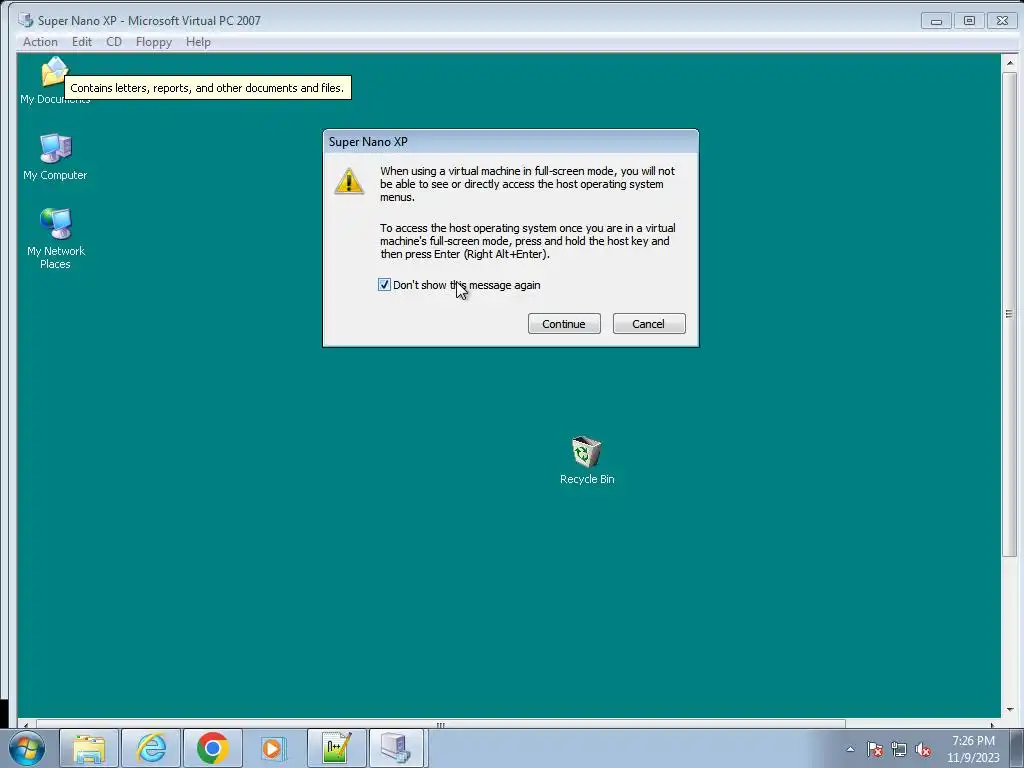Viewport: 1024px width, 768px height.
Task: Open the Notepad++ taskbar icon
Action: pos(337,748)
